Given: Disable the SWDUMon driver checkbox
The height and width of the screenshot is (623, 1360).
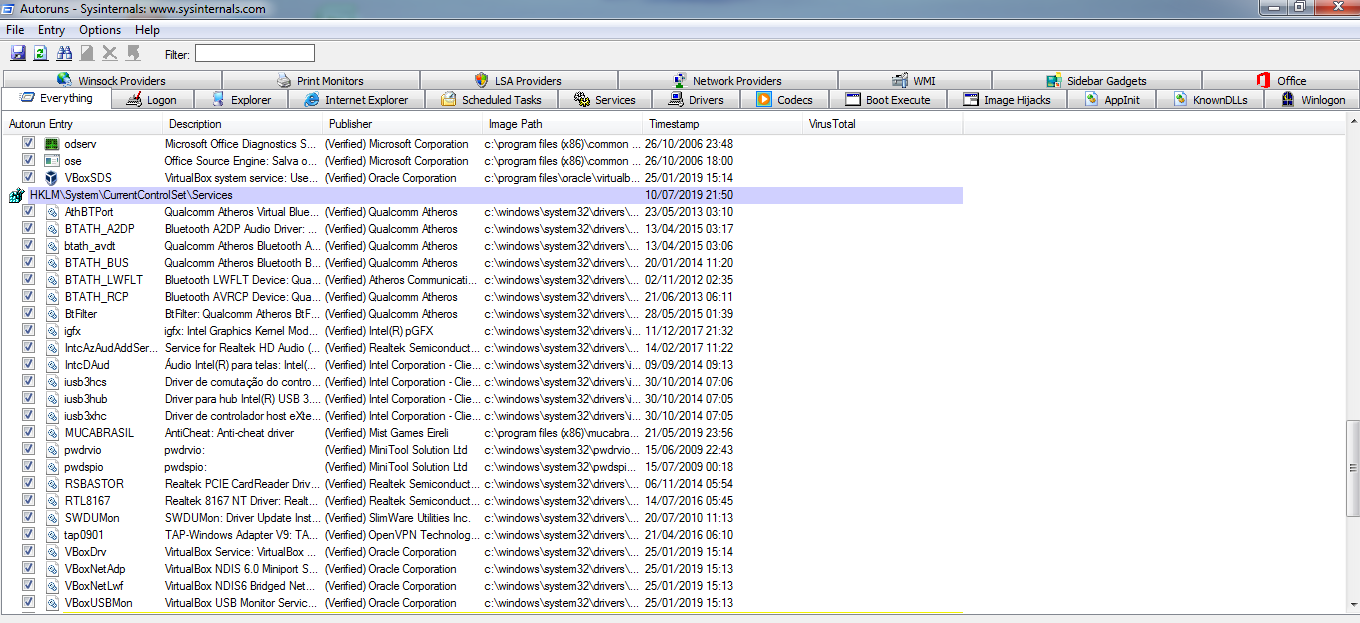Looking at the screenshot, I should point(29,518).
